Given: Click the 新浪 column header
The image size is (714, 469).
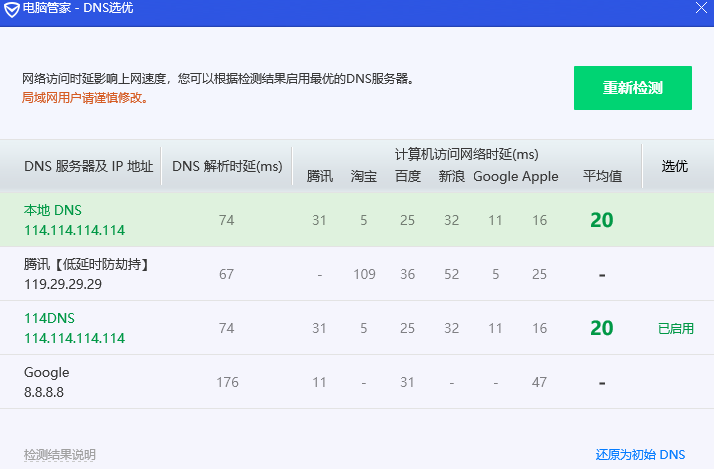Looking at the screenshot, I should [x=451, y=176].
